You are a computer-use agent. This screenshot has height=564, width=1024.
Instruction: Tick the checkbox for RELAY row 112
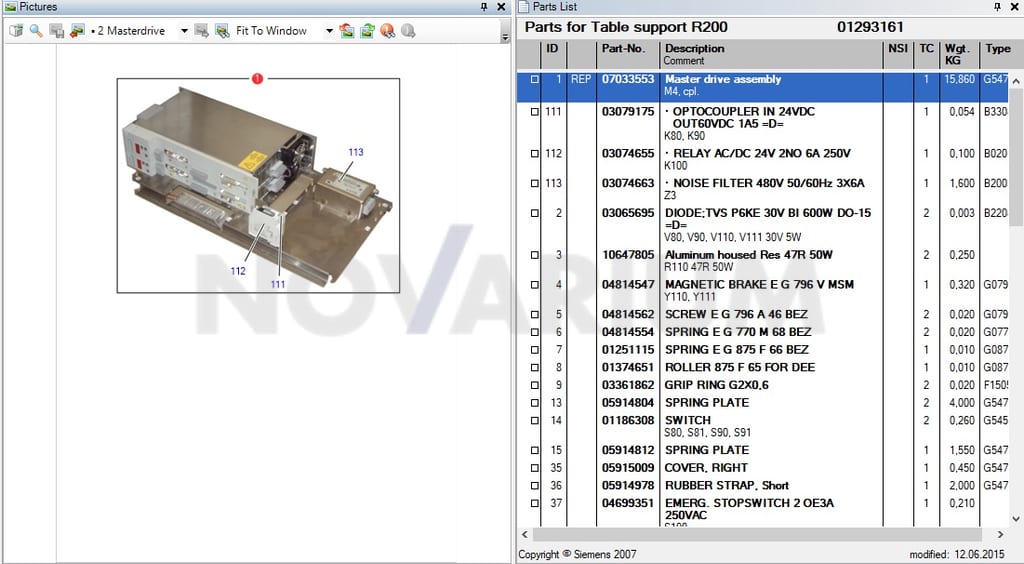pos(535,153)
